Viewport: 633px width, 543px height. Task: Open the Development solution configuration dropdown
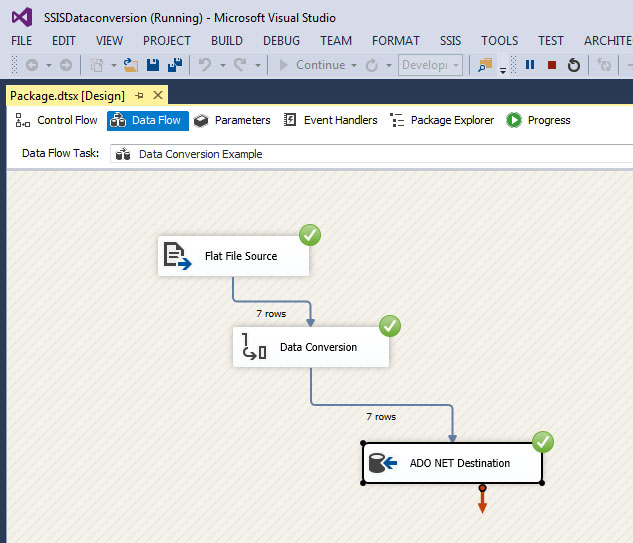(x=430, y=65)
